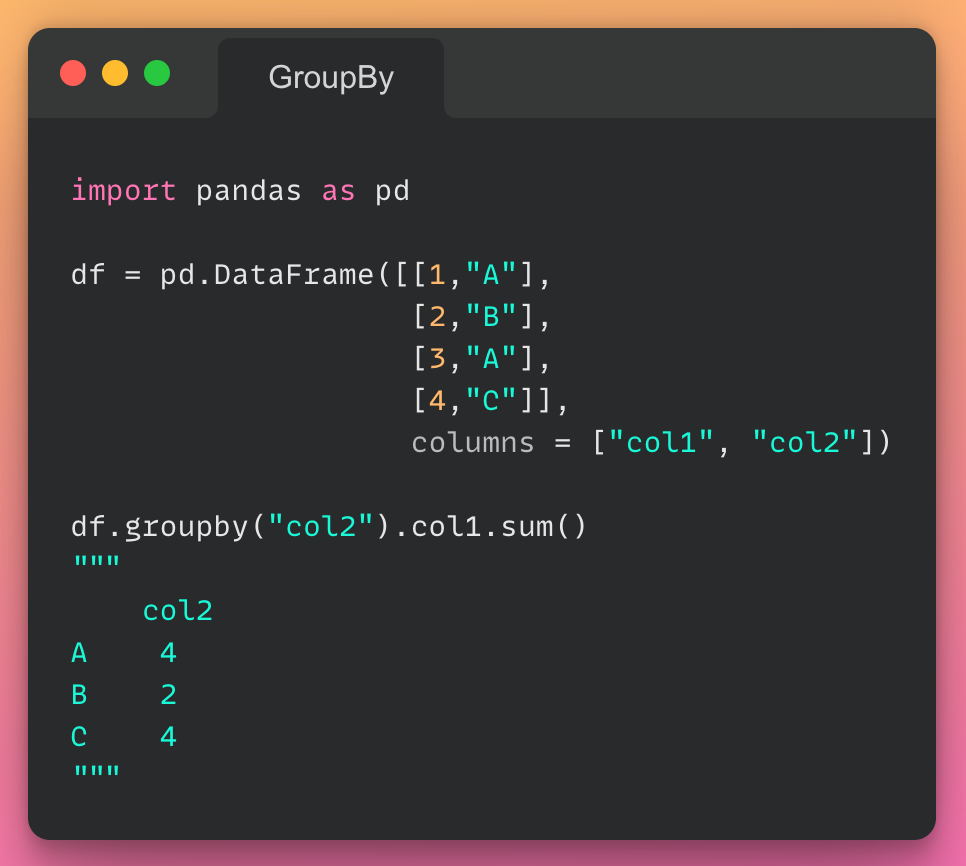Click the red close window button
The height and width of the screenshot is (866, 966).
tap(73, 73)
